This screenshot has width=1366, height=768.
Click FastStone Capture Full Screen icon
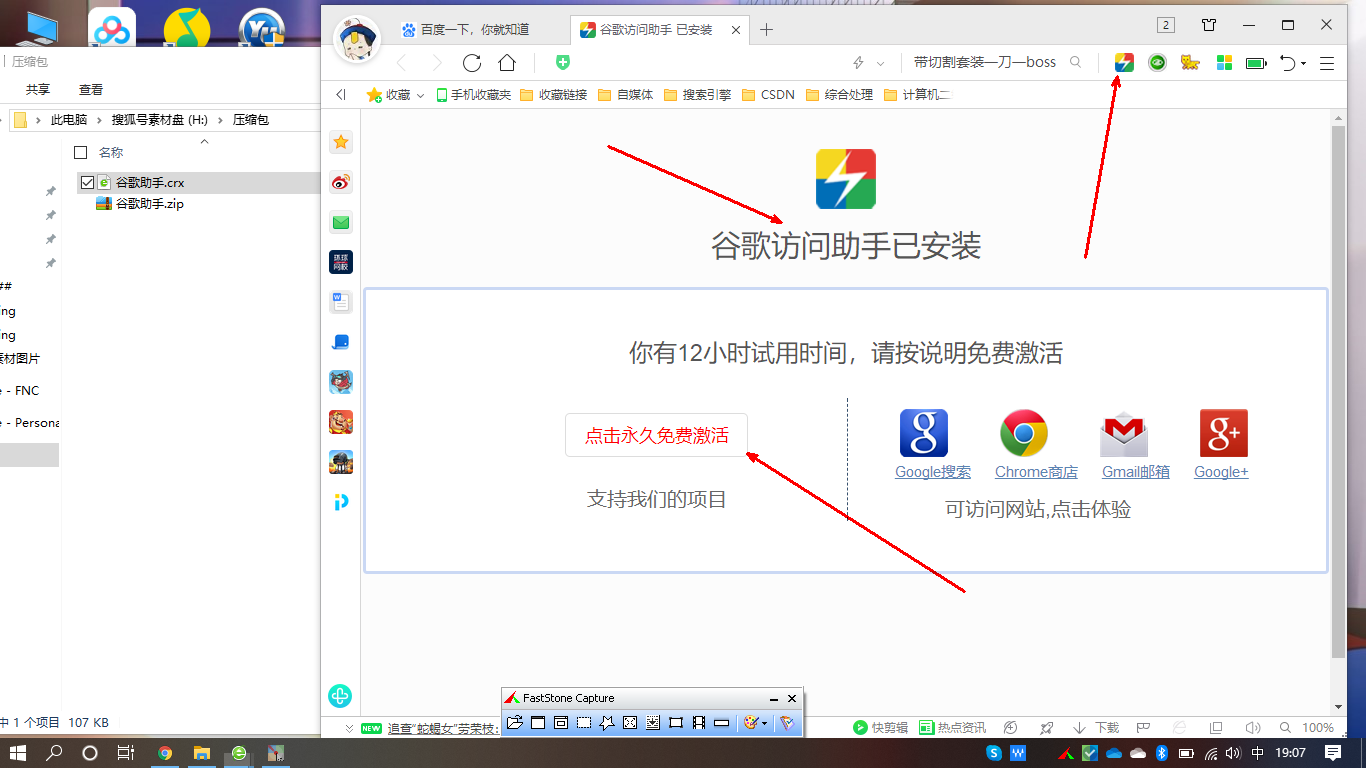630,722
